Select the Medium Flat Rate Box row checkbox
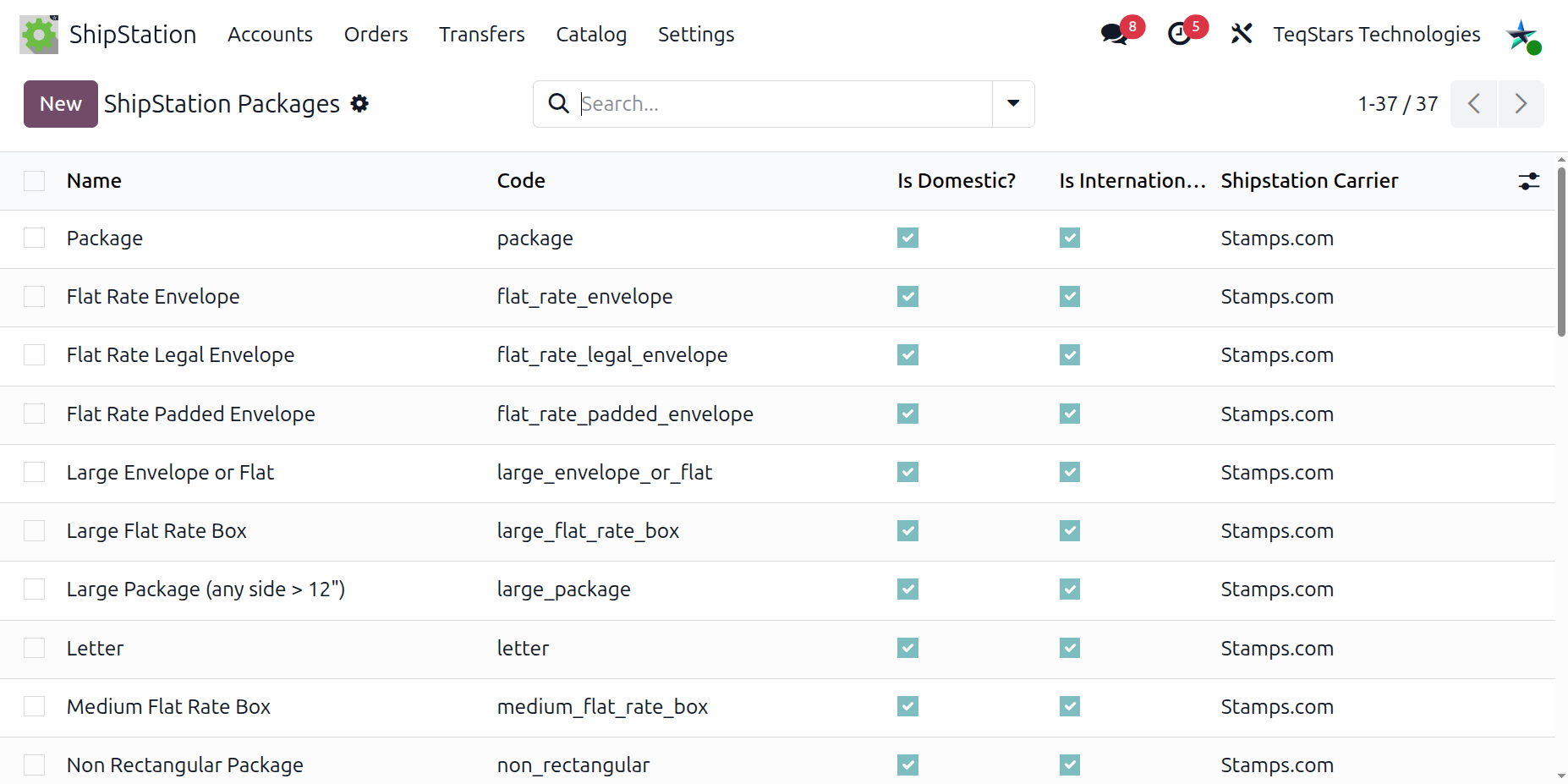 [35, 706]
